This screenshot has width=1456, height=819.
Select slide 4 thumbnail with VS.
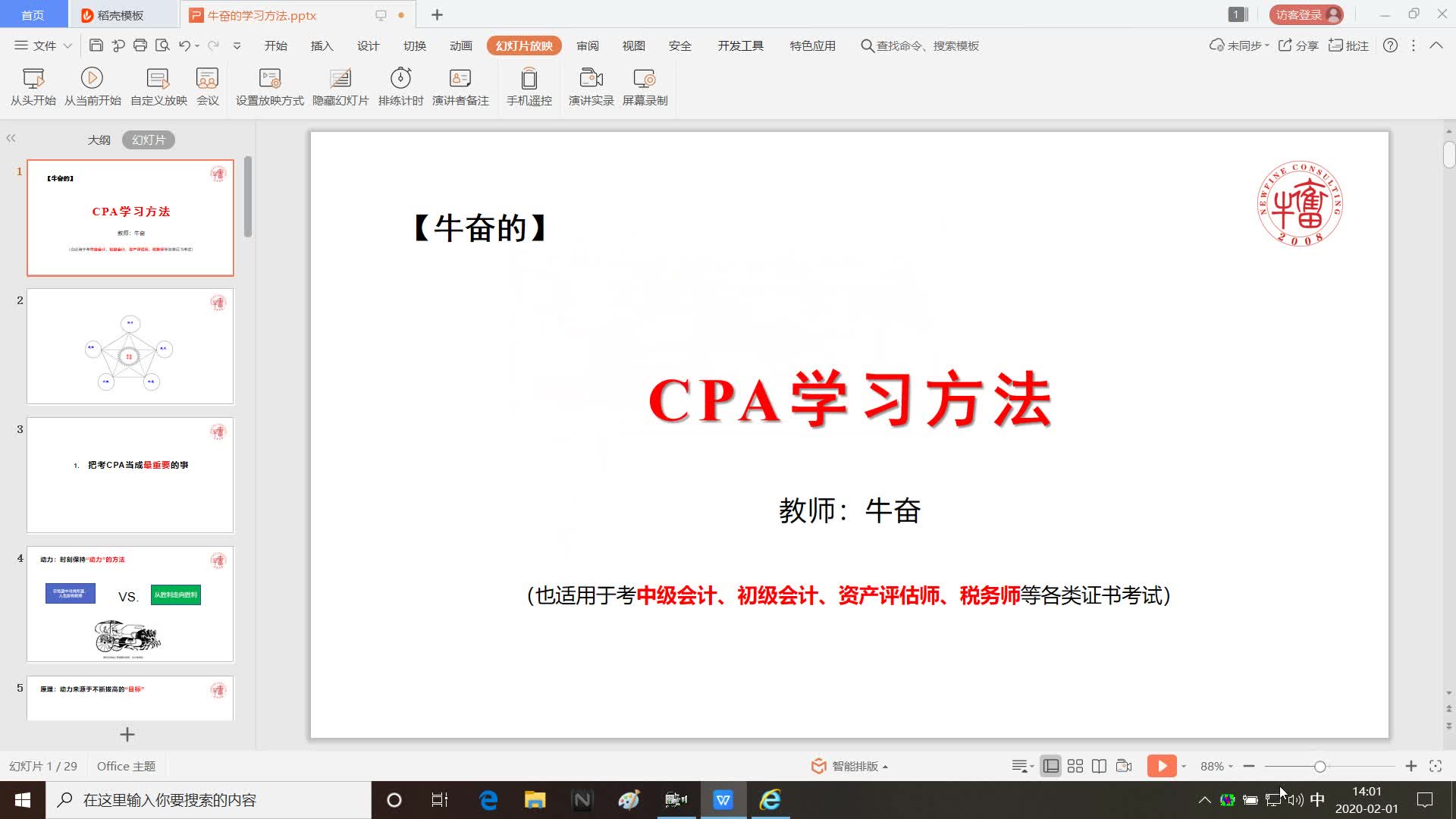pos(130,604)
